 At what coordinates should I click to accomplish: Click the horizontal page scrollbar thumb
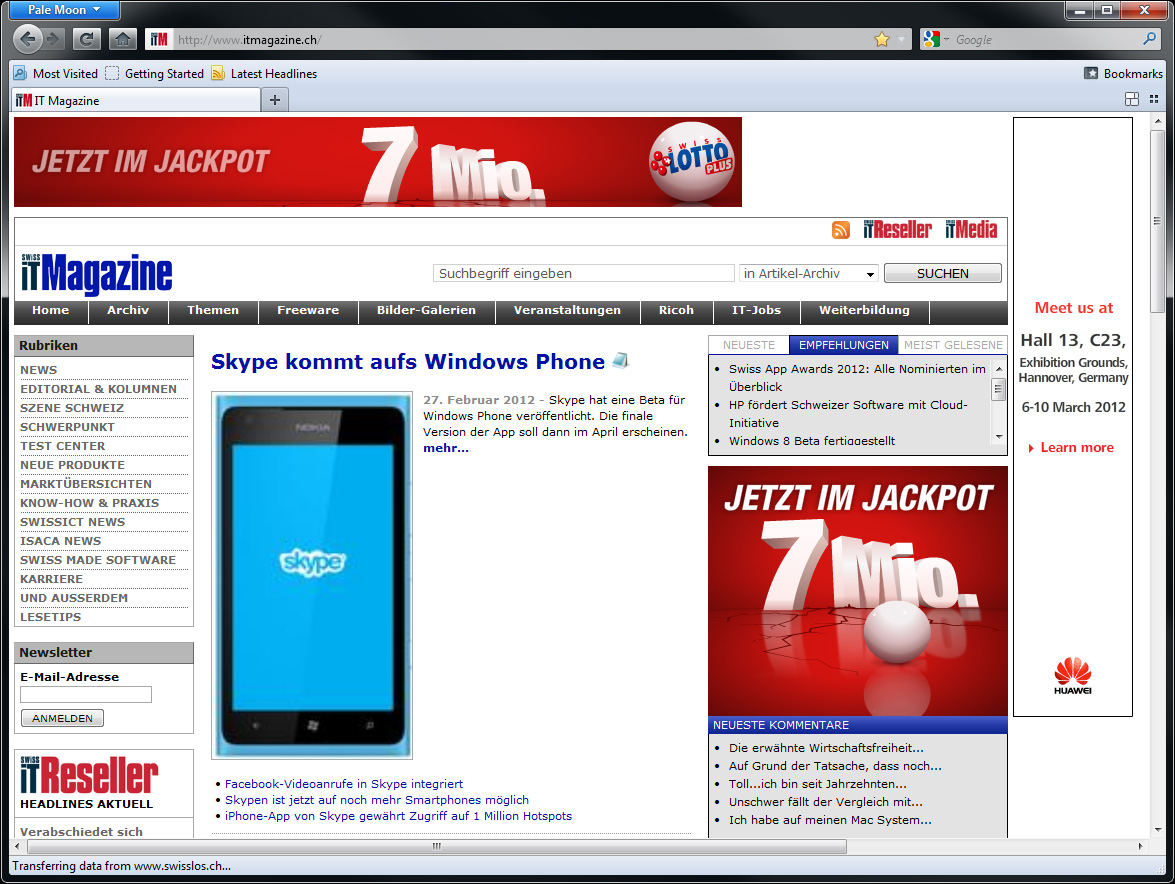click(x=437, y=847)
